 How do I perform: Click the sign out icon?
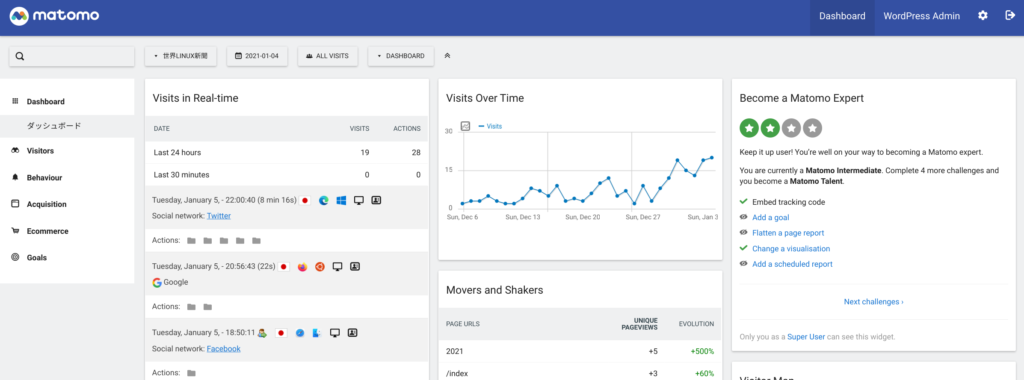pos(1010,16)
